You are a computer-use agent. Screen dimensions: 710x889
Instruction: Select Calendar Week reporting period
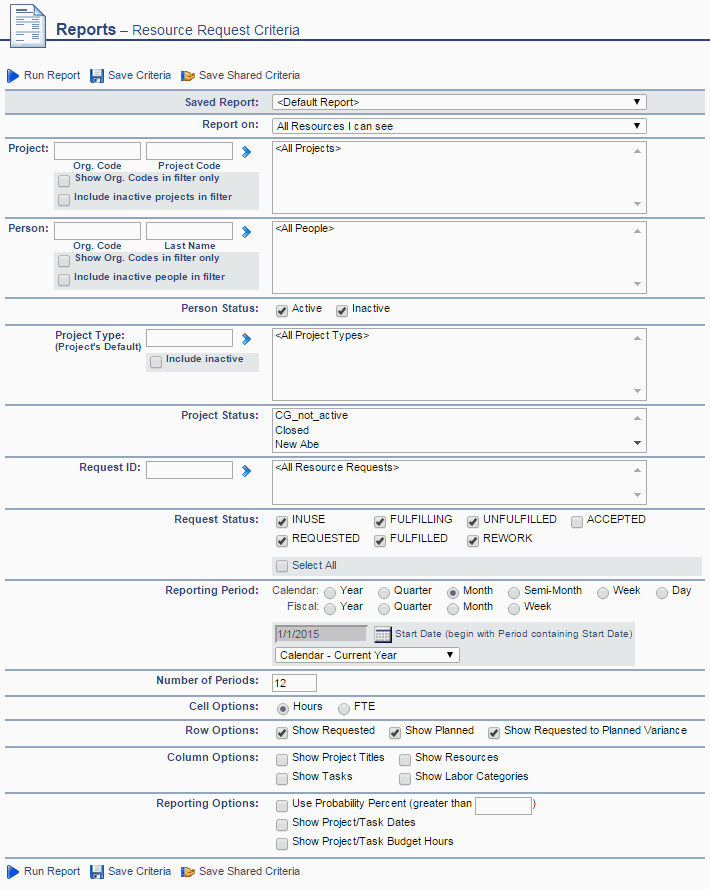click(603, 593)
